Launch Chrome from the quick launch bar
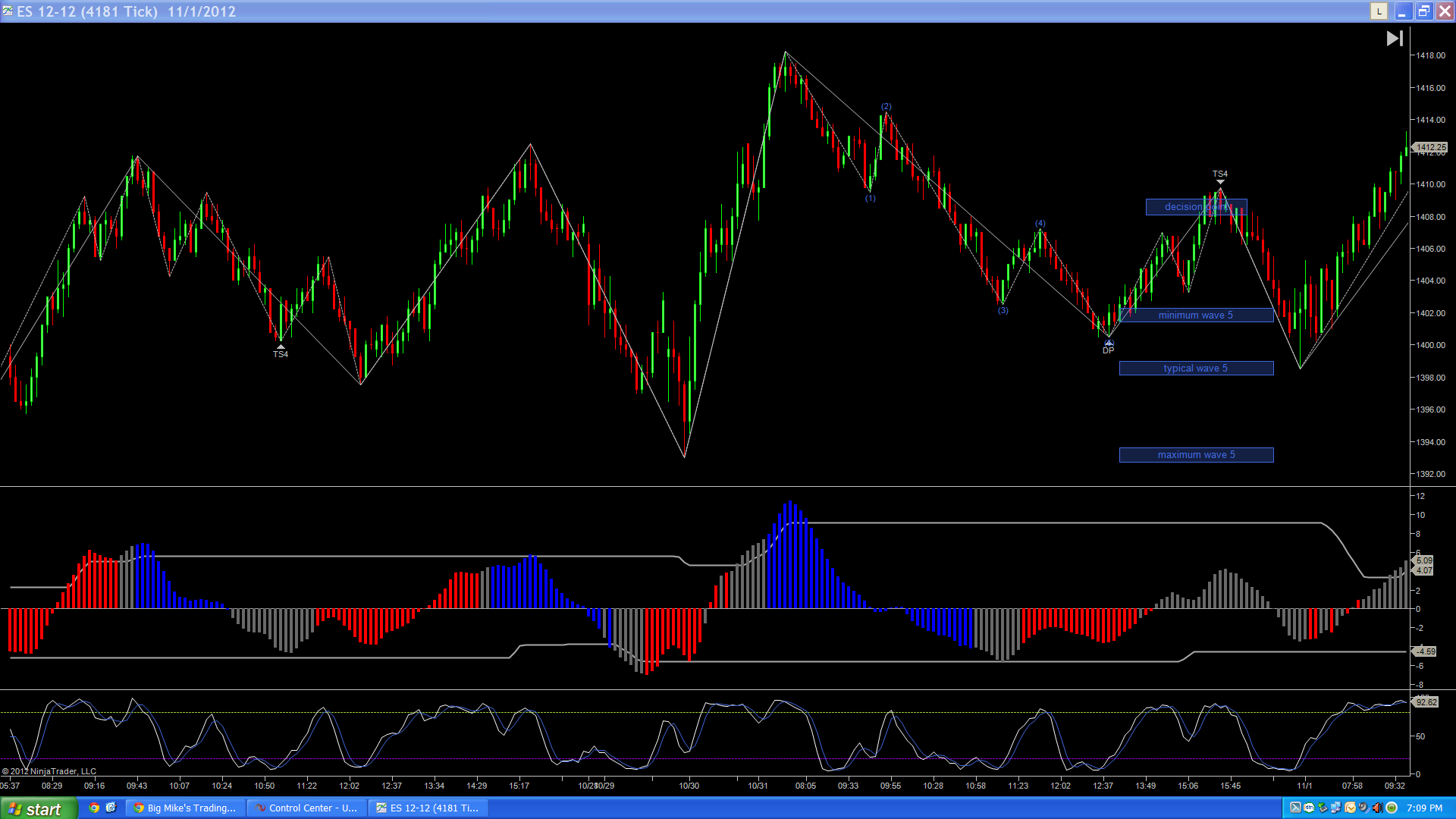 pos(94,808)
